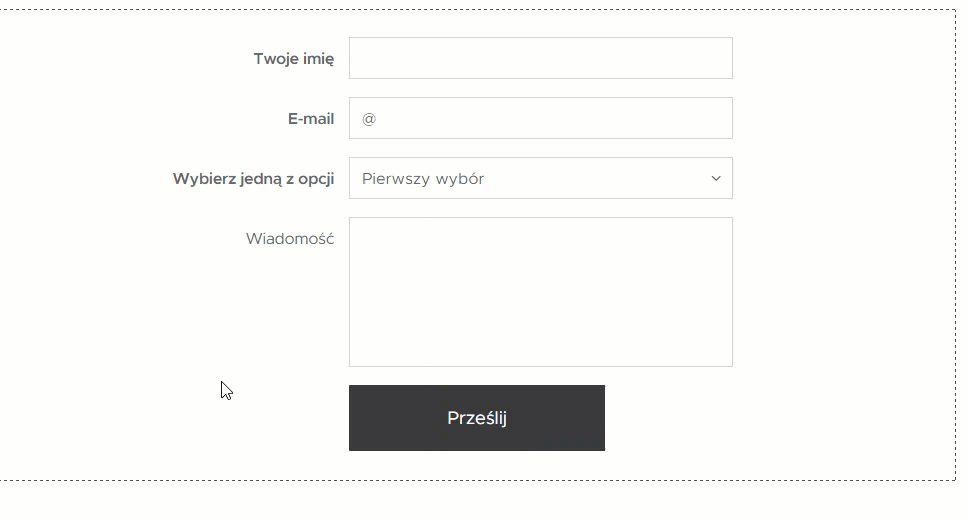Submit the form with the Prześlij button
968x518 pixels.
pyautogui.click(x=477, y=418)
